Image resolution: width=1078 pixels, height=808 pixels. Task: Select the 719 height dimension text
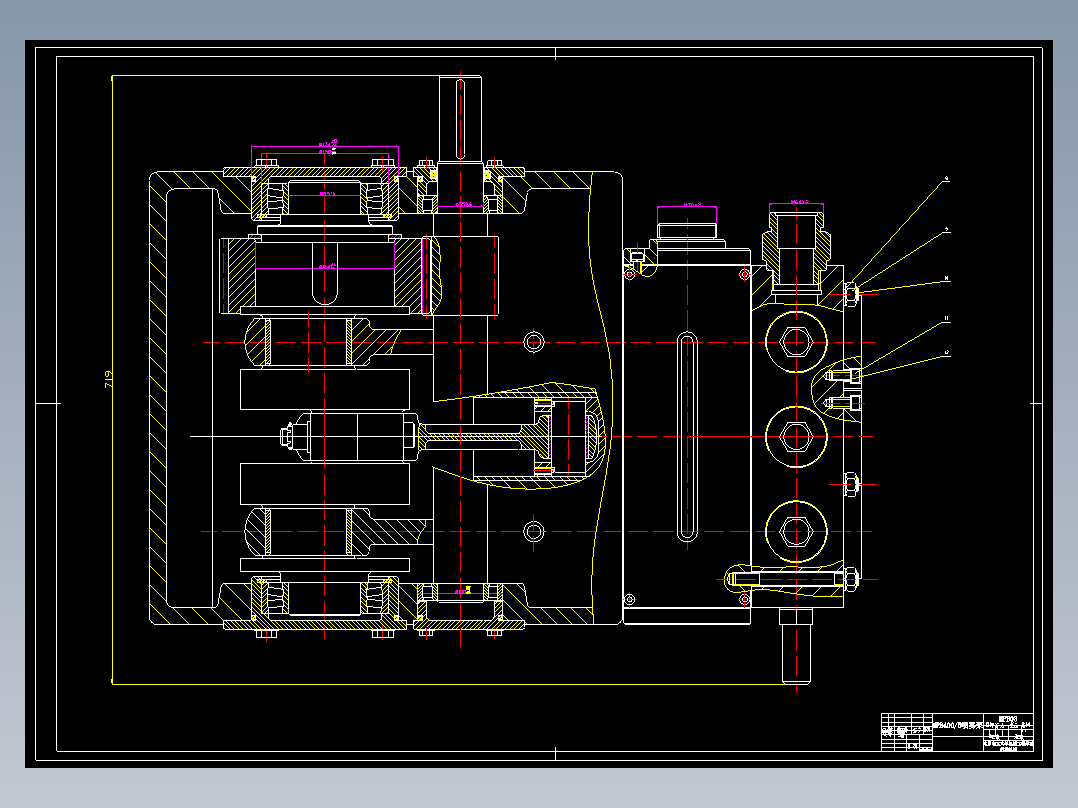point(108,380)
